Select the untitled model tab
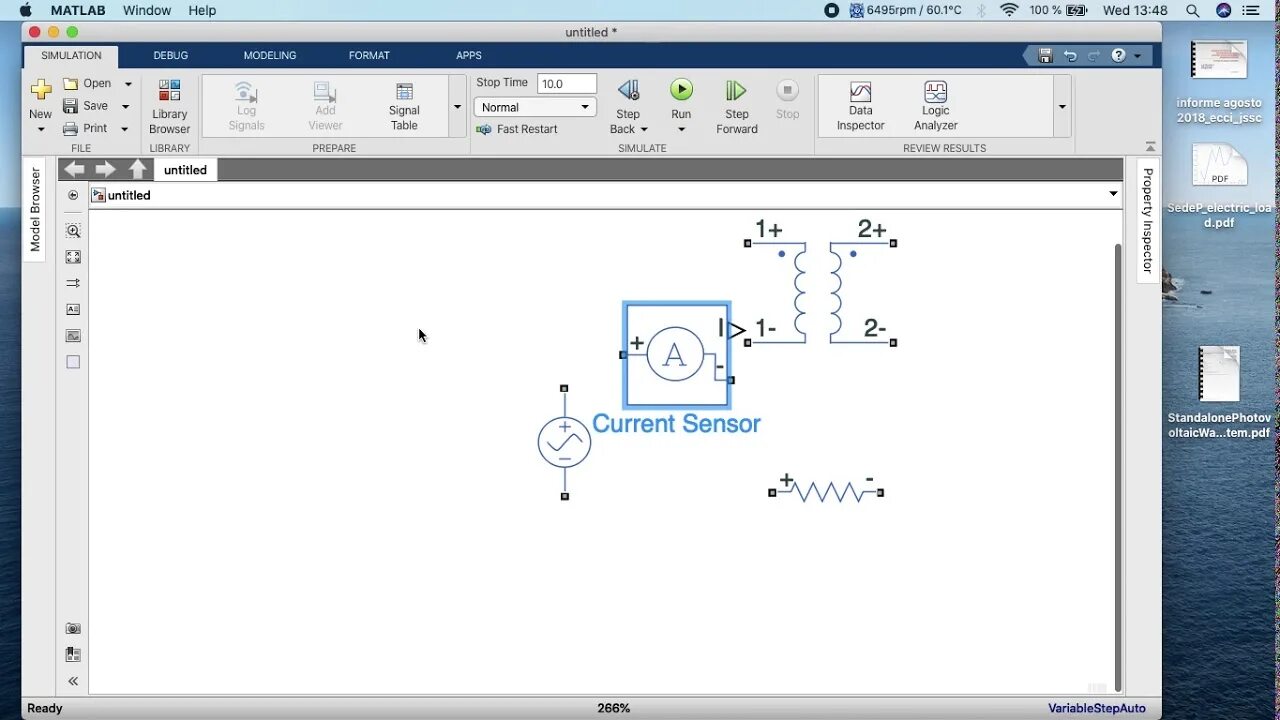Viewport: 1280px width, 720px height. point(185,170)
